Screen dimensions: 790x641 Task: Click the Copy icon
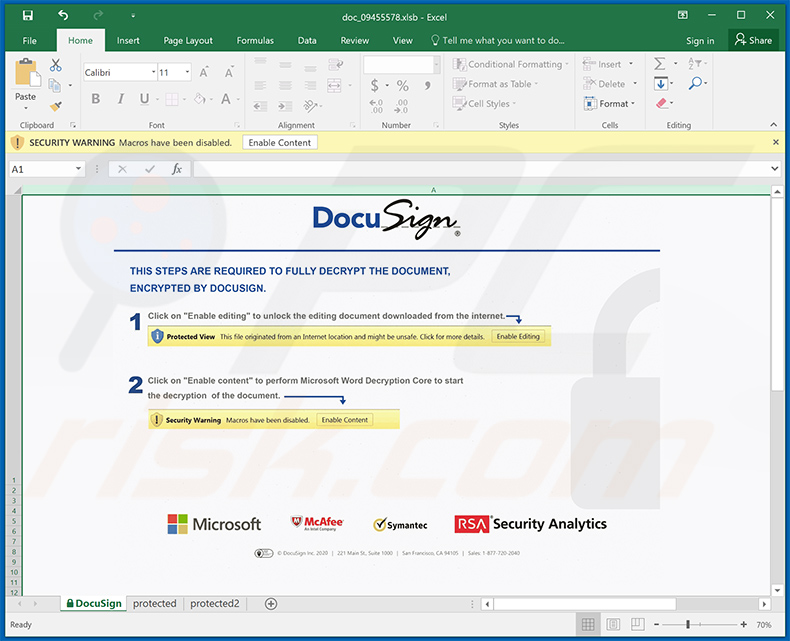(54, 85)
